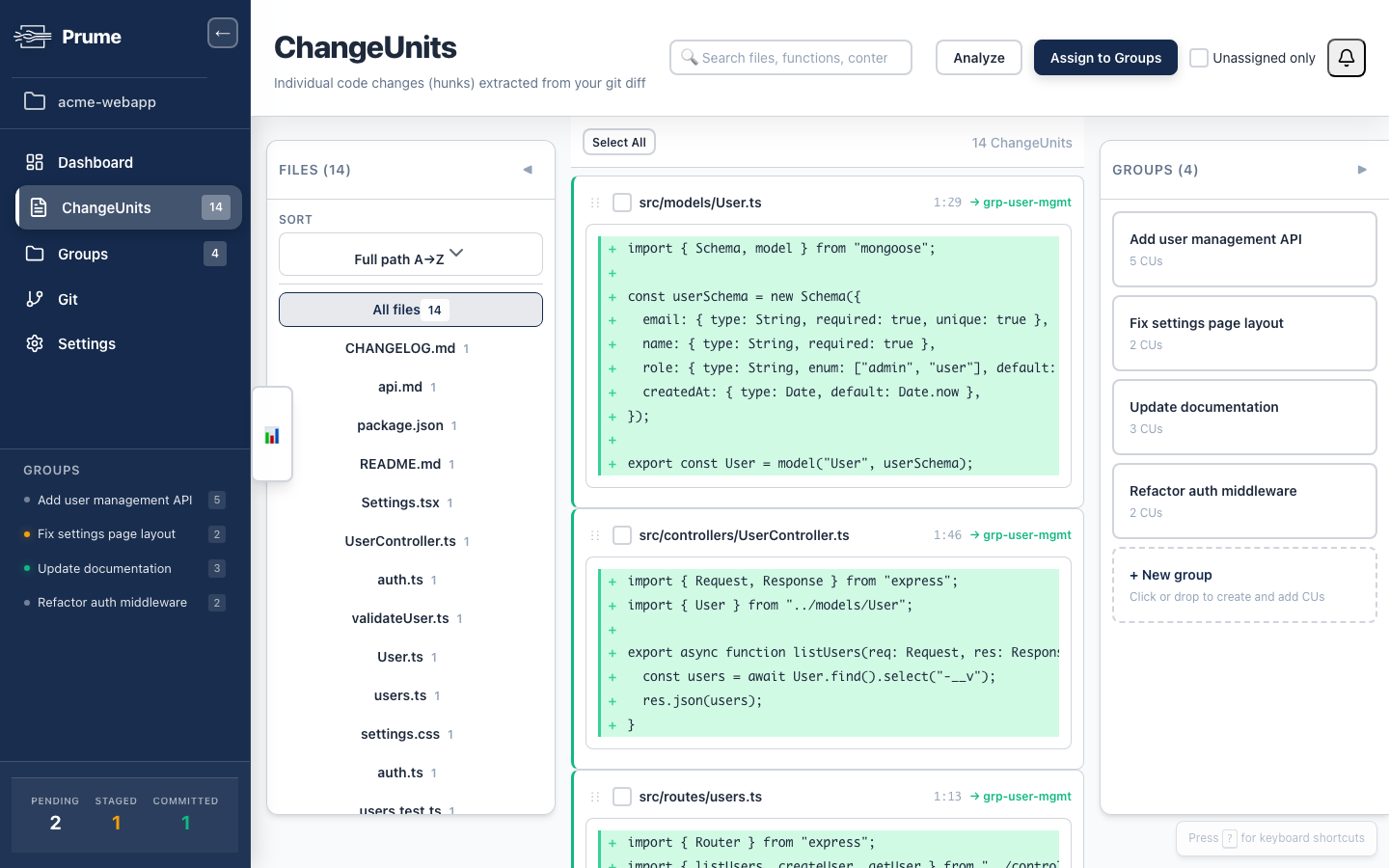Filter by README.md file
The height and width of the screenshot is (868, 1389).
click(411, 464)
